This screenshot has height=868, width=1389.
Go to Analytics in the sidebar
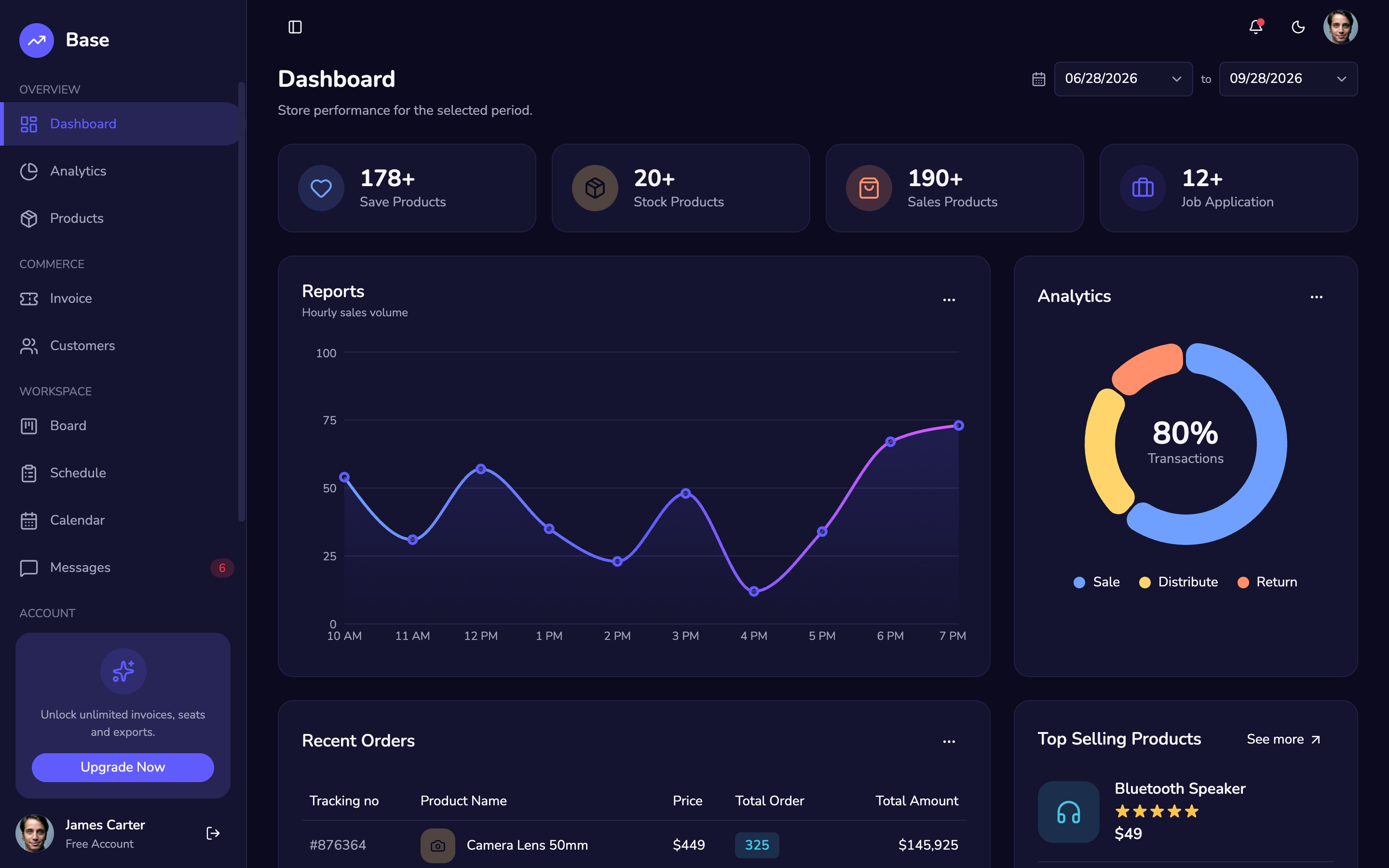(121, 171)
